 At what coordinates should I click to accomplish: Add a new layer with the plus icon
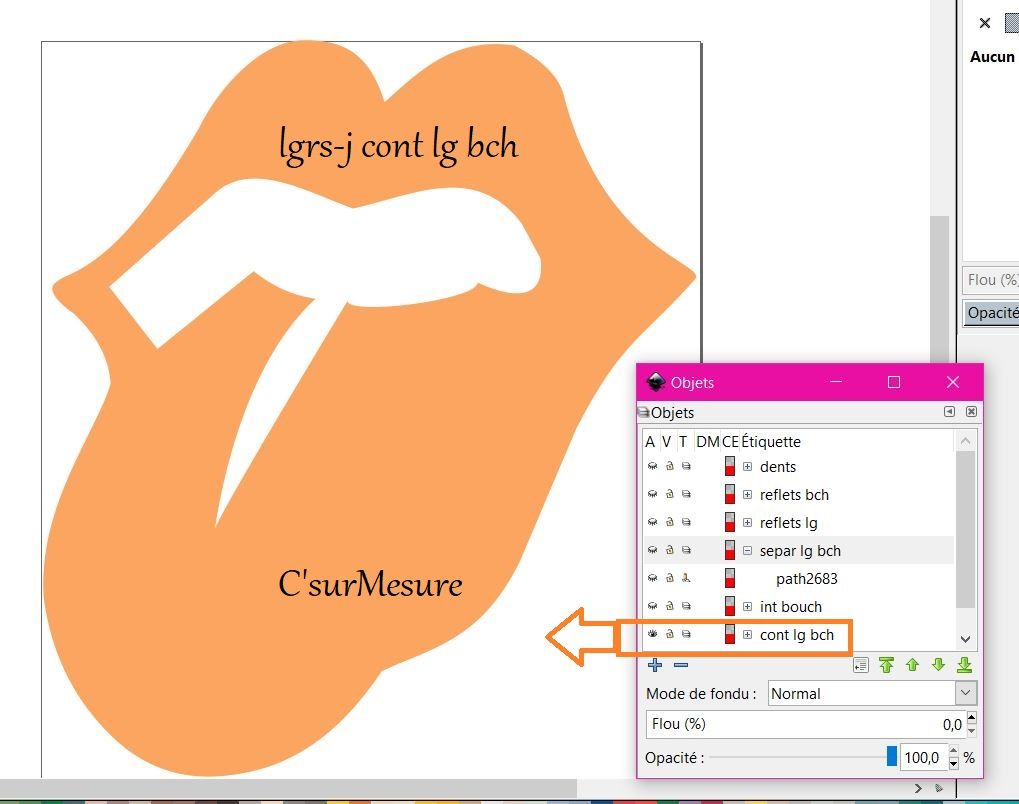click(655, 665)
